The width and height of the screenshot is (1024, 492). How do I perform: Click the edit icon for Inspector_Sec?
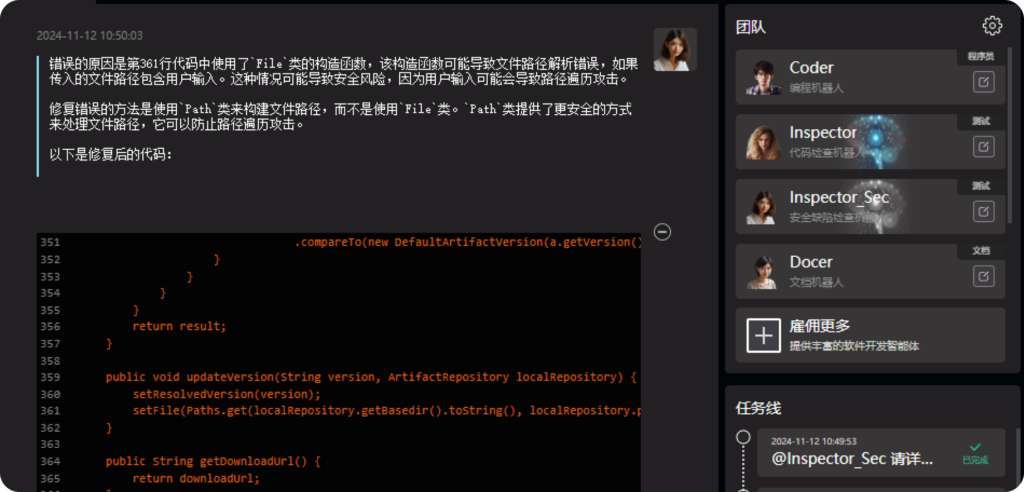point(984,211)
